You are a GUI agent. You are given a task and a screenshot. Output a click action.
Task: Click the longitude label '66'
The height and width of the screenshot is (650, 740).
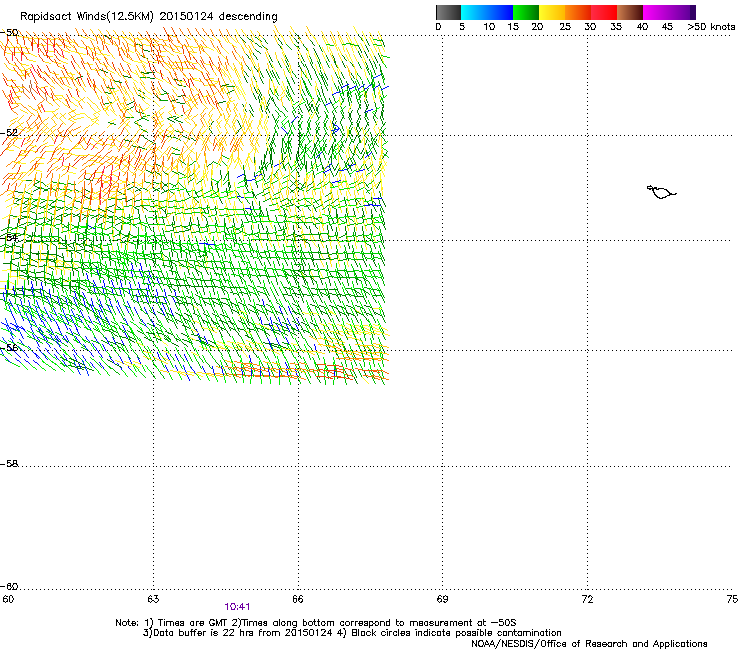click(x=297, y=599)
